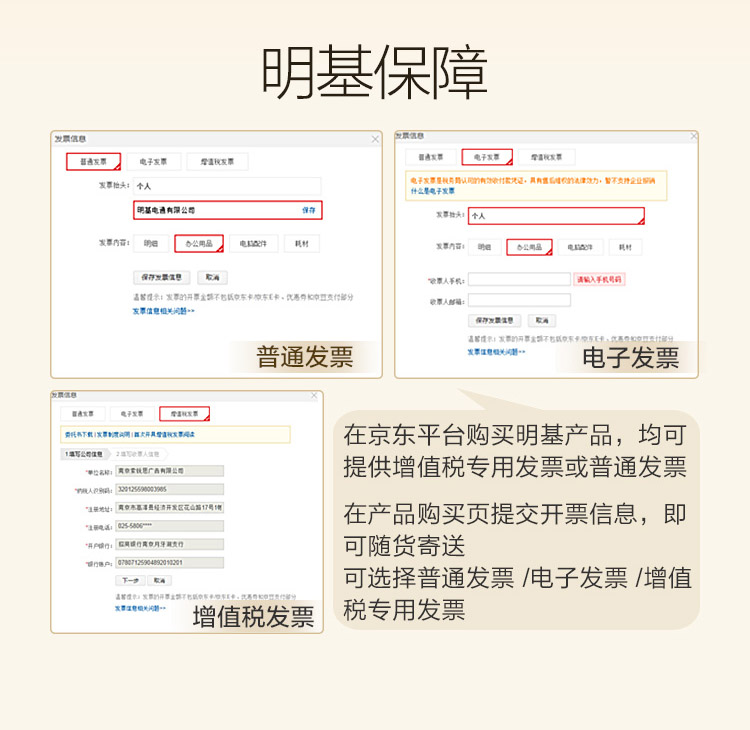Click the 纳税人识别码 taxpayer ID field
This screenshot has height=730, width=750.
click(170, 489)
